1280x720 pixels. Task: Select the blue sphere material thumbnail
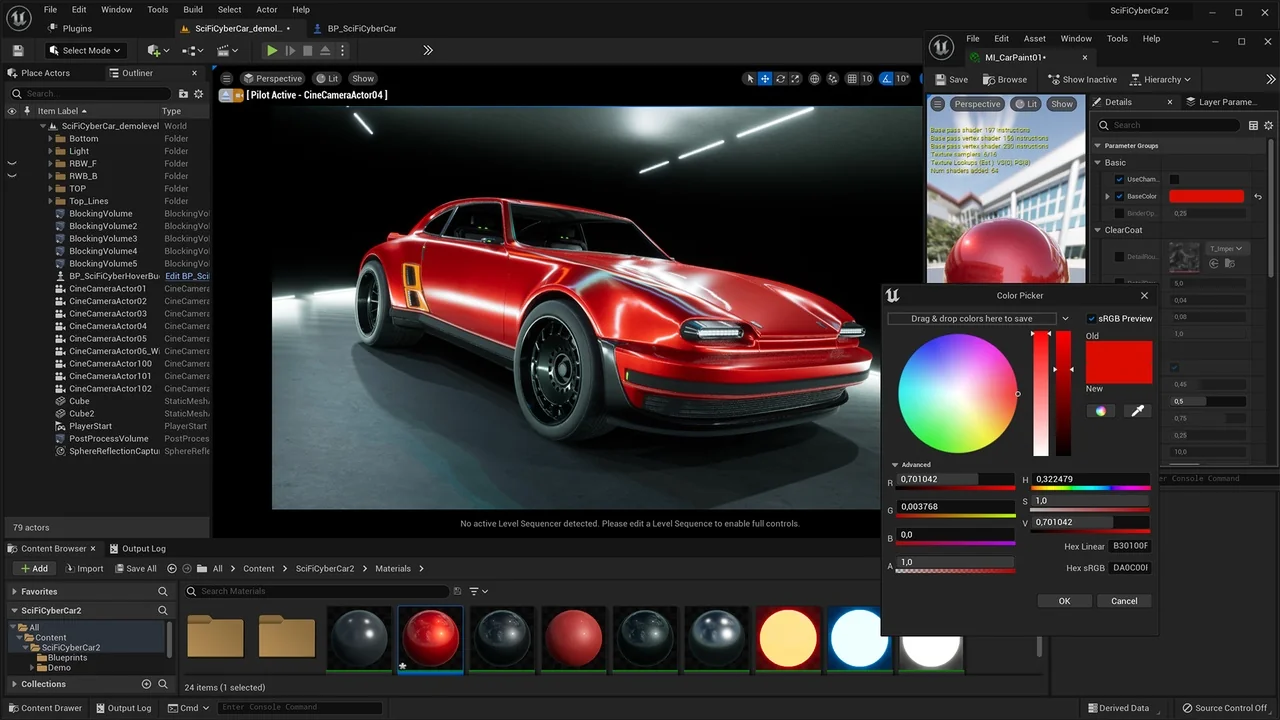pyautogui.click(x=858, y=637)
